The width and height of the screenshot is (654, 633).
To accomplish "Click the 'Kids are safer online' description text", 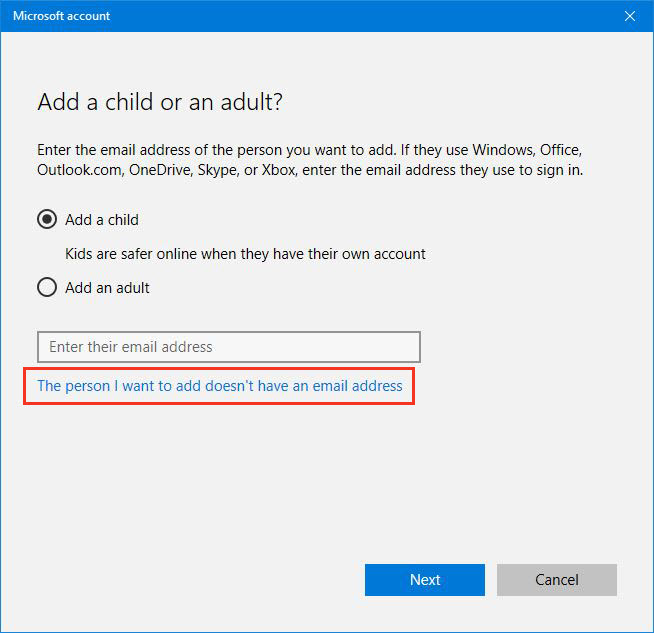I will 245,254.
